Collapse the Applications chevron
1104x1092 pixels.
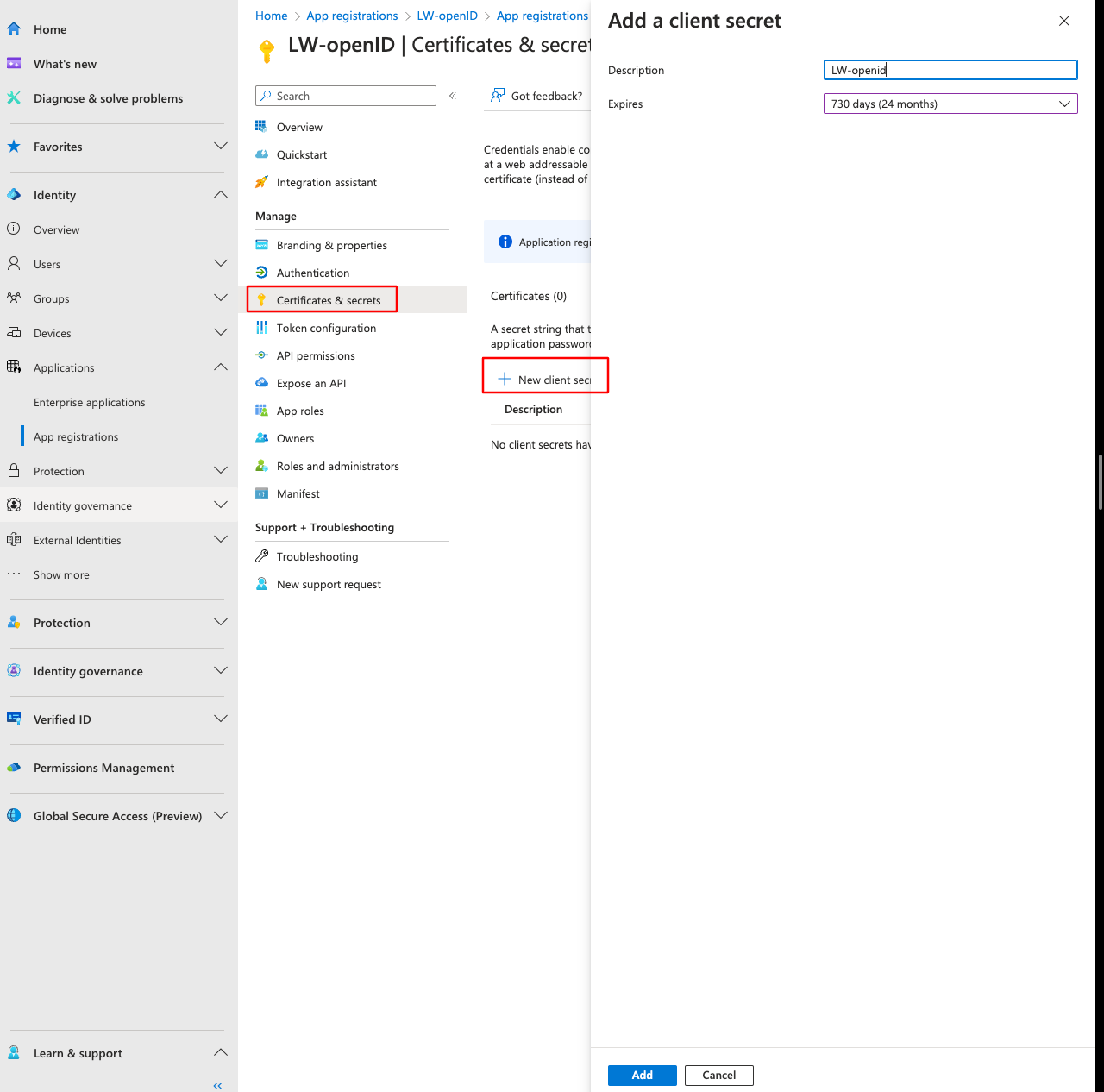221,367
